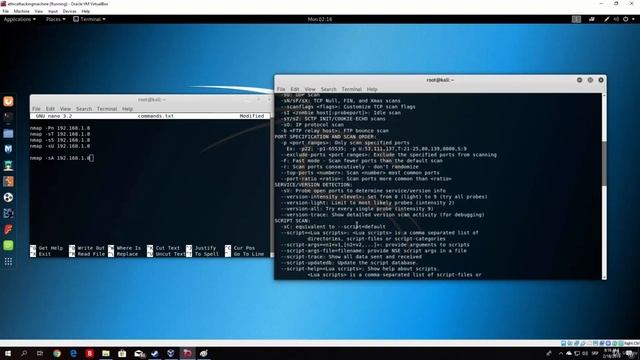640x360 pixels.
Task: Open Microsoft Store from taskbar
Action: point(122,353)
